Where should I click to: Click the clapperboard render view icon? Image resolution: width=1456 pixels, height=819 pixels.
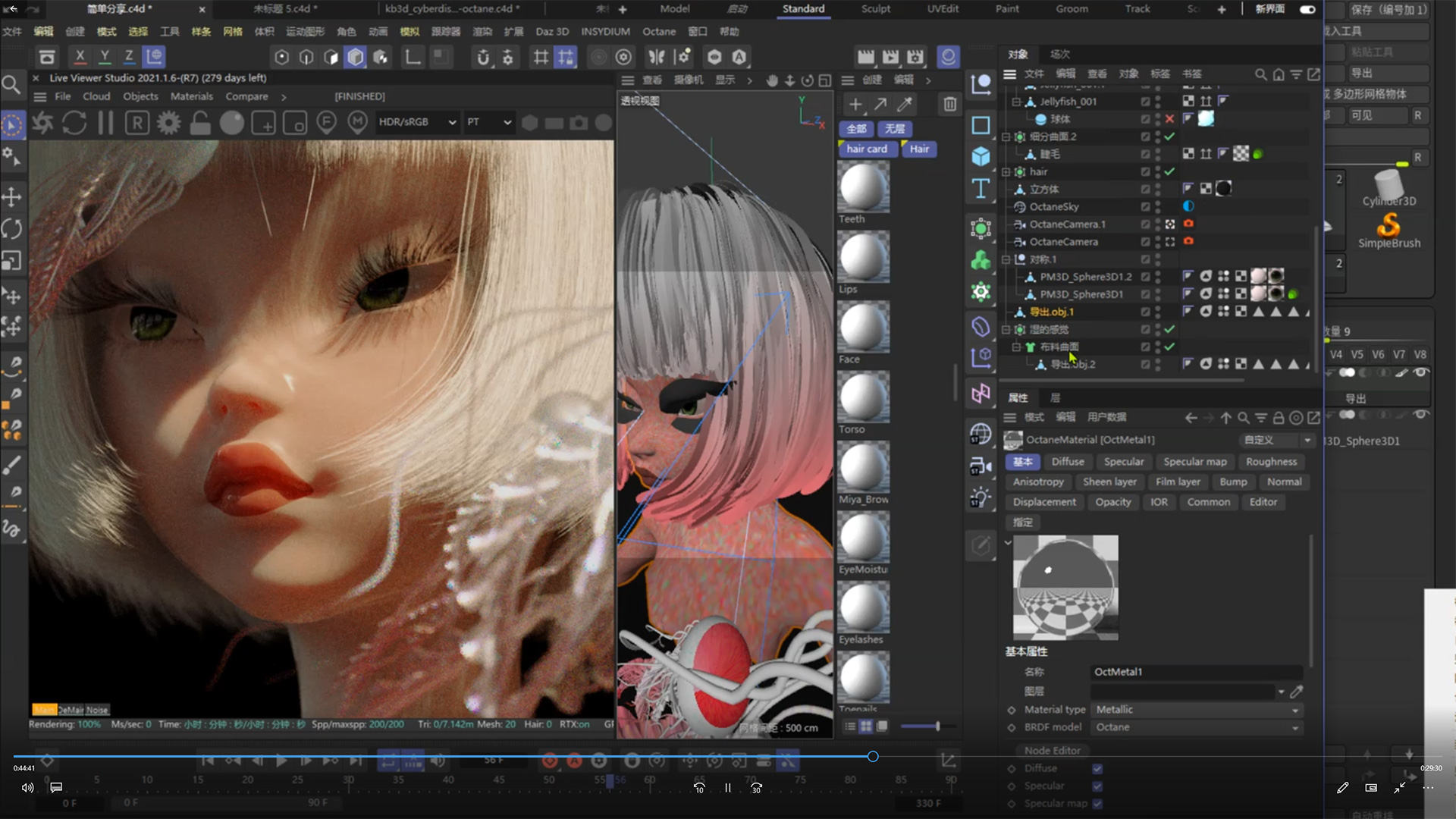pos(865,57)
